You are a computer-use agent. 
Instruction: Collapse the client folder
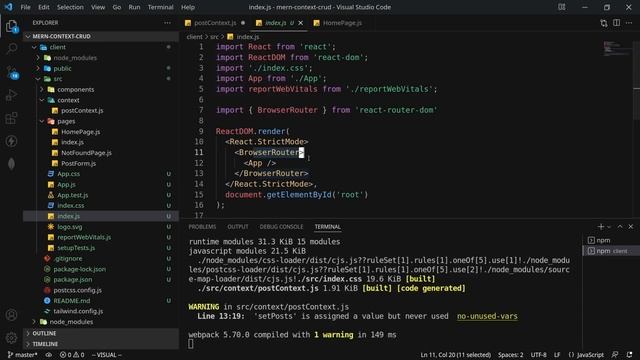[101, 47]
